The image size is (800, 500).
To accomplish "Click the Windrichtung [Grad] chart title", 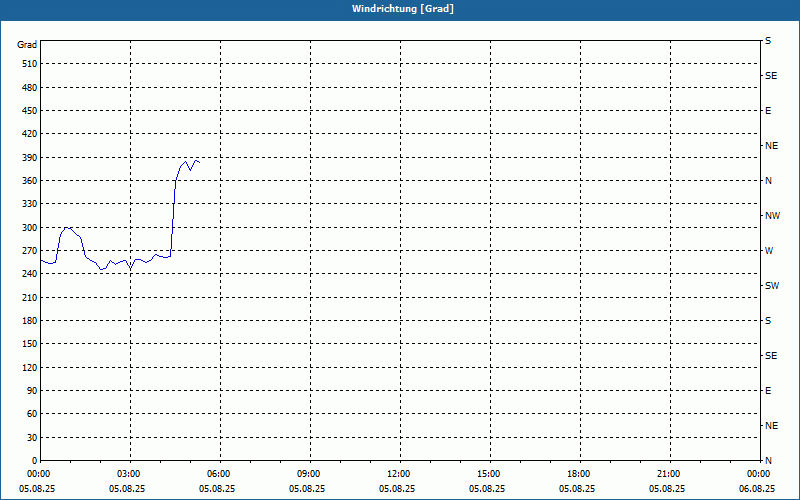I will (403, 9).
